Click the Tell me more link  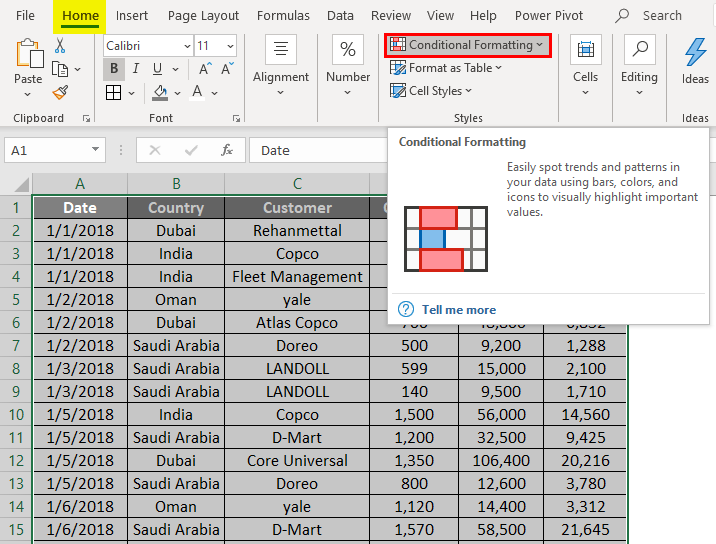458,310
